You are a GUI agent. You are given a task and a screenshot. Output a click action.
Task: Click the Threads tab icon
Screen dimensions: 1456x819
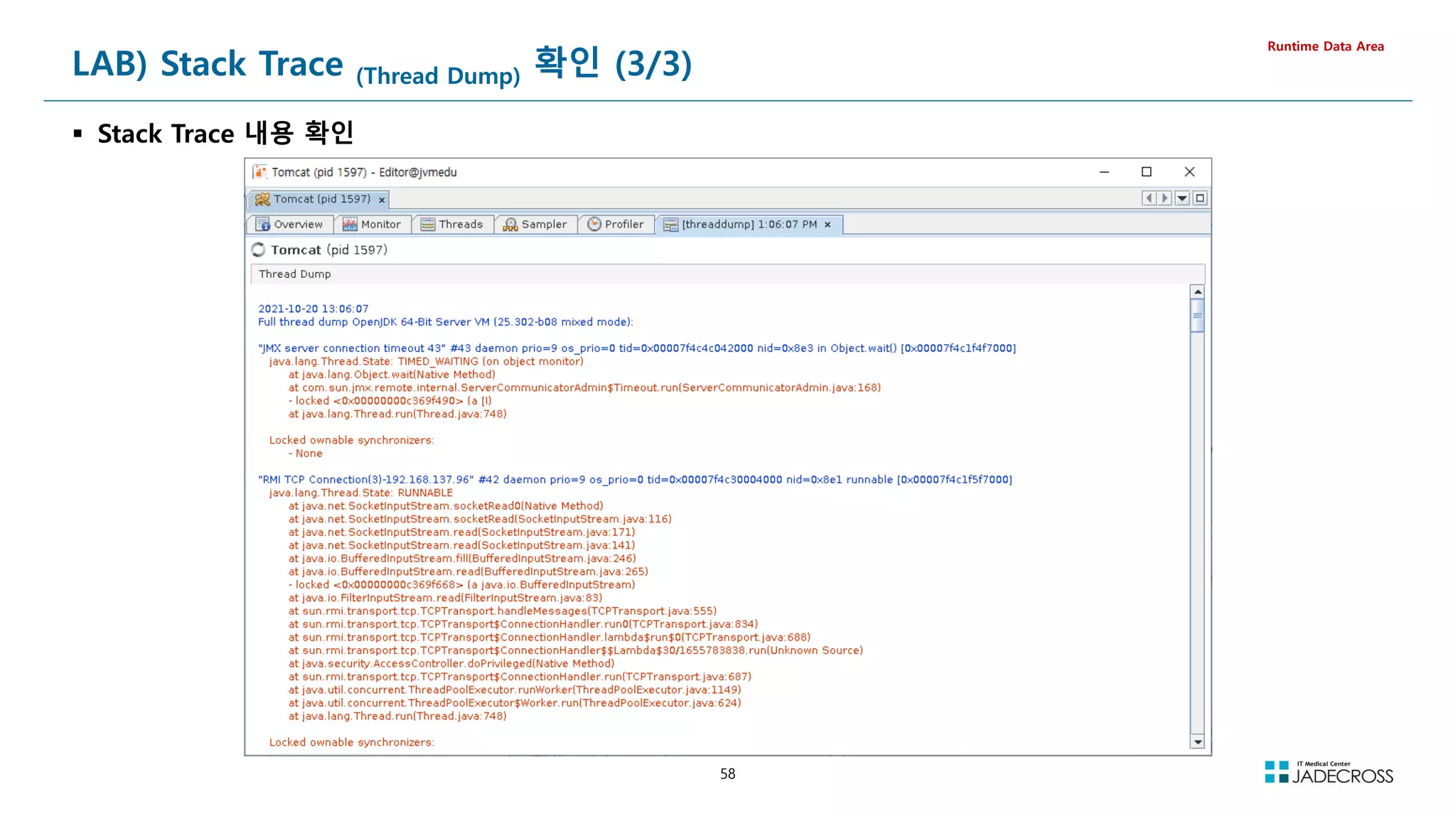(428, 225)
